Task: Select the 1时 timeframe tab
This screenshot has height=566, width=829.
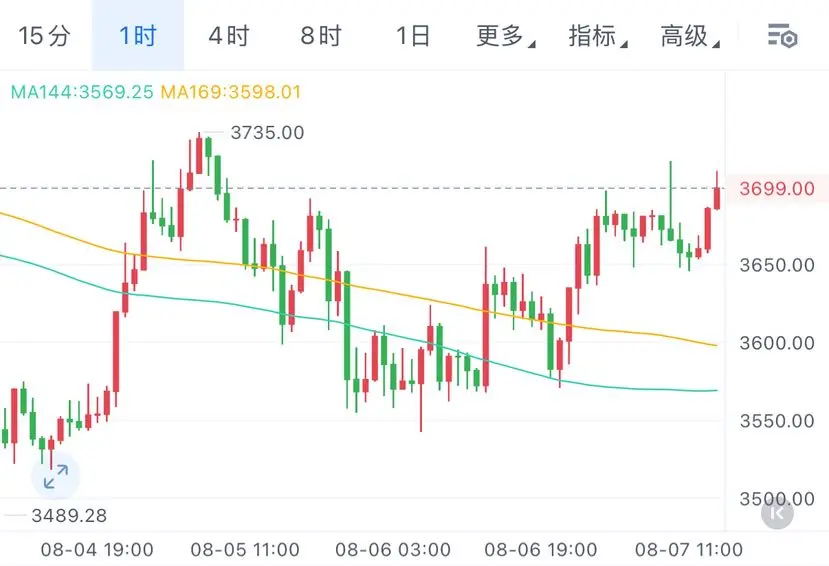Action: click(138, 36)
